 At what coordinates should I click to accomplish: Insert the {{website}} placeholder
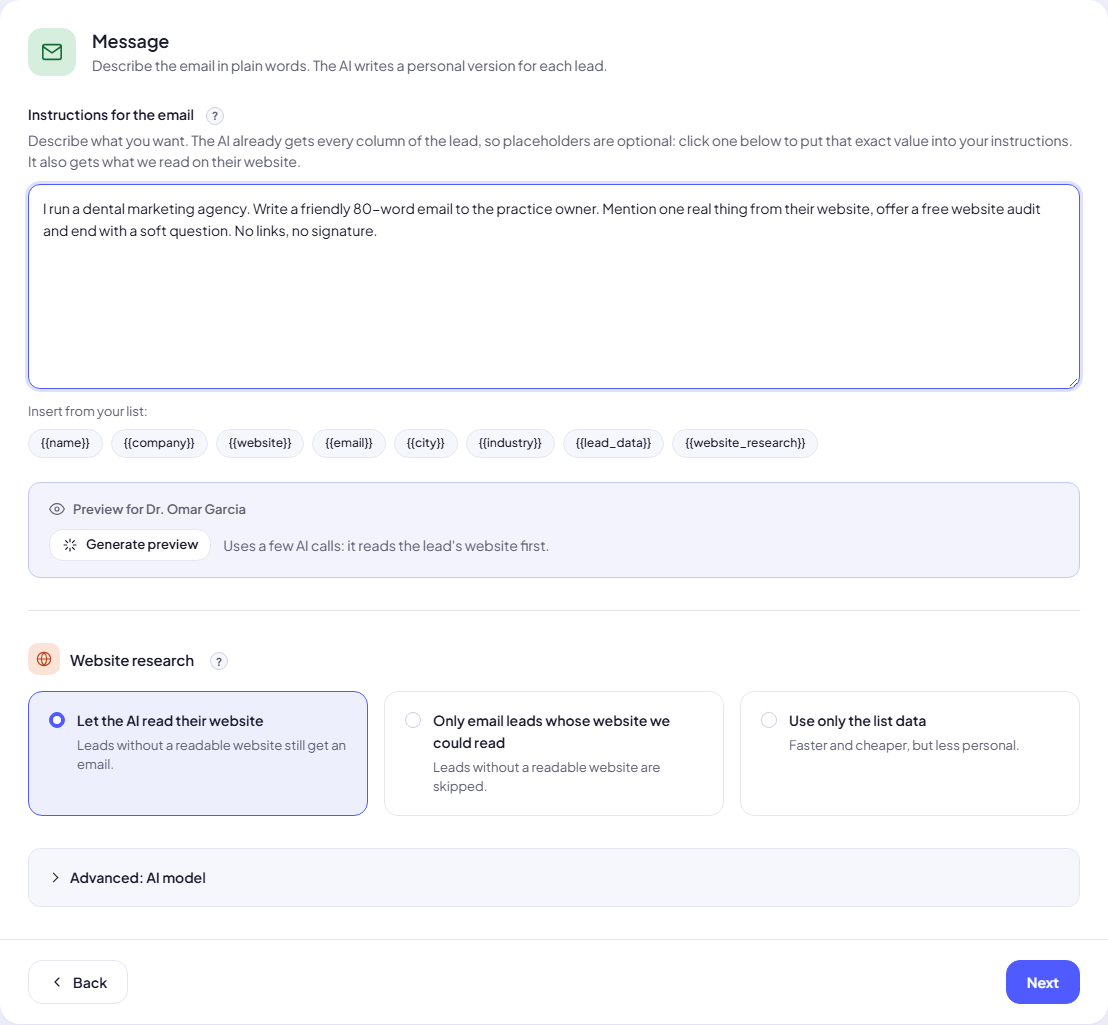(260, 443)
